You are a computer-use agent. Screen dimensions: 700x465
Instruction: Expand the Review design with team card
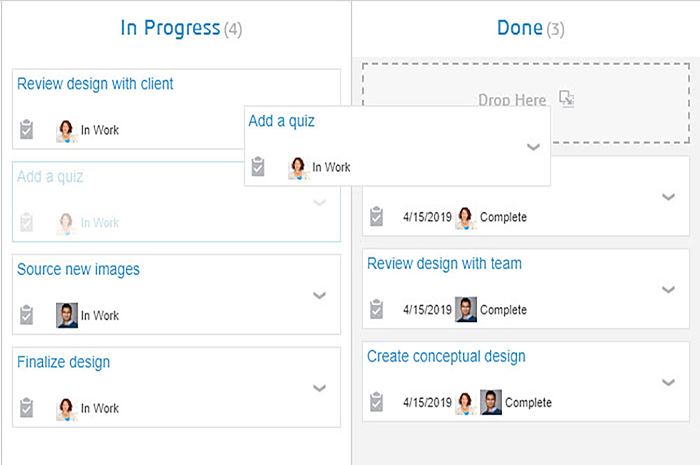click(668, 290)
